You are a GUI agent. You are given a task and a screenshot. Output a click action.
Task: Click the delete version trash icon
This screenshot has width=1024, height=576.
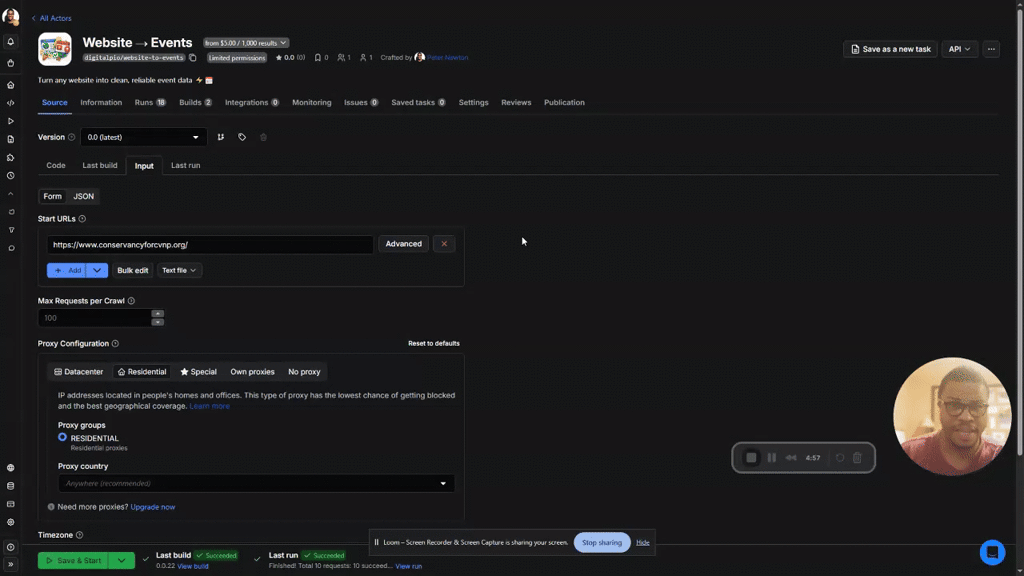click(x=263, y=137)
